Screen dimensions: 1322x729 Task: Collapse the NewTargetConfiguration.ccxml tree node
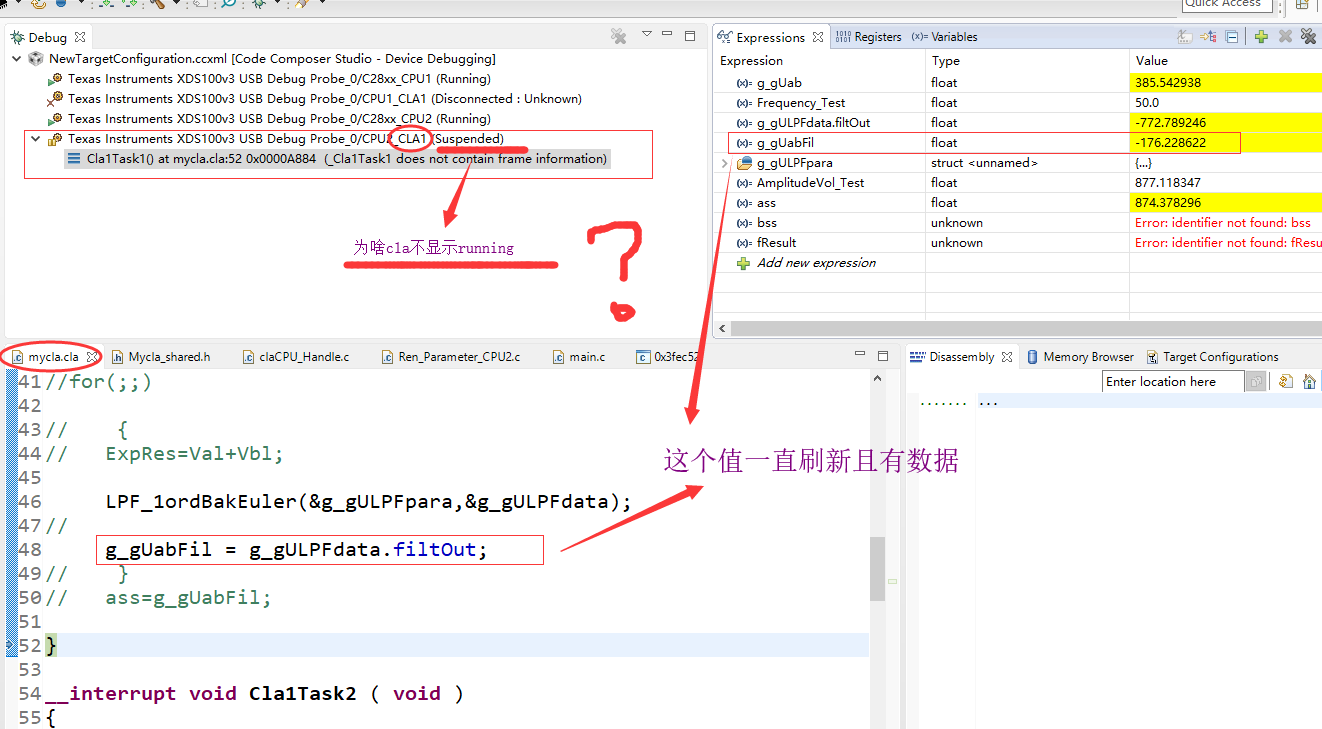17,59
